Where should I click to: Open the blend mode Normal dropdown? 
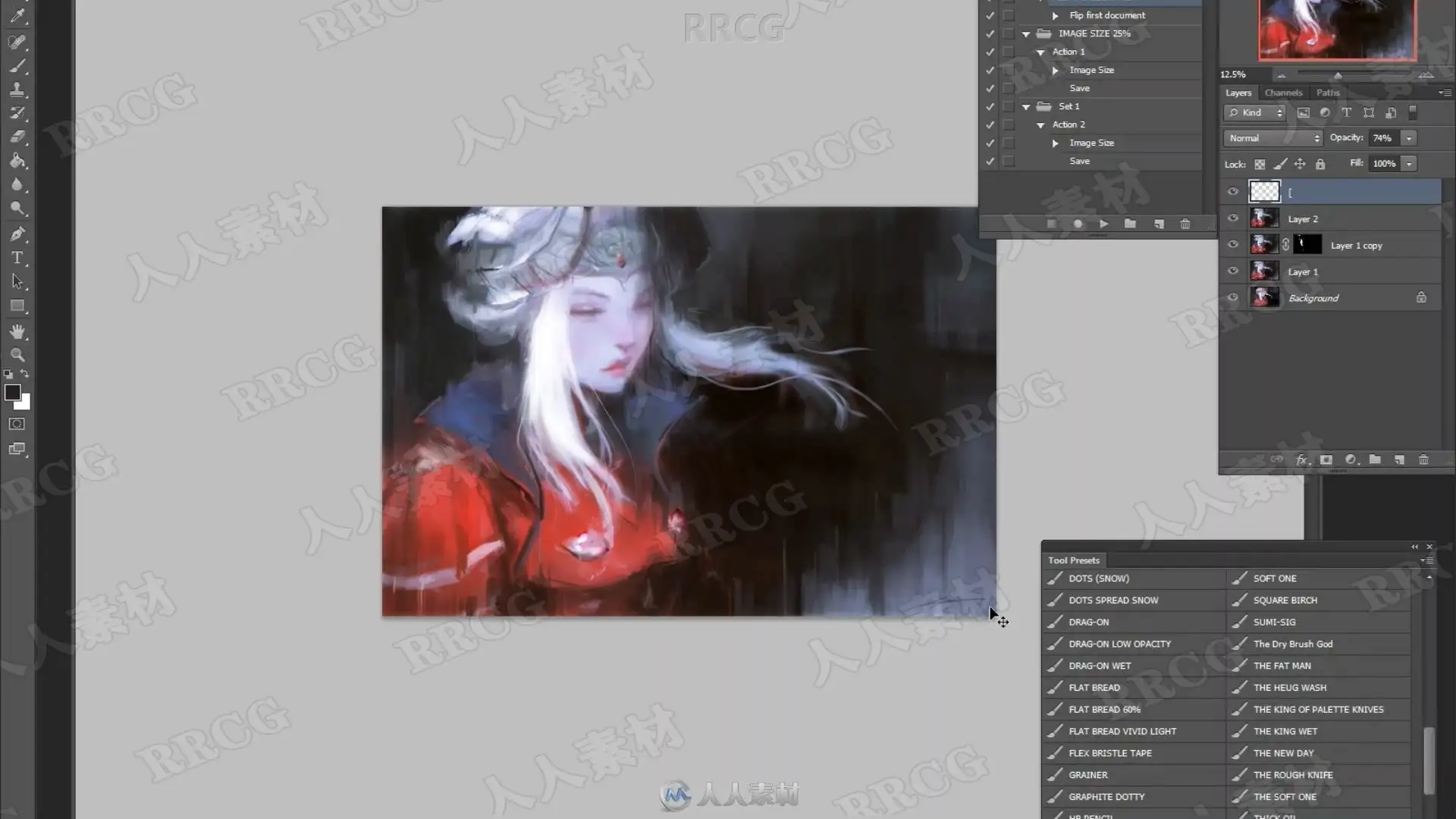[x=1273, y=138]
